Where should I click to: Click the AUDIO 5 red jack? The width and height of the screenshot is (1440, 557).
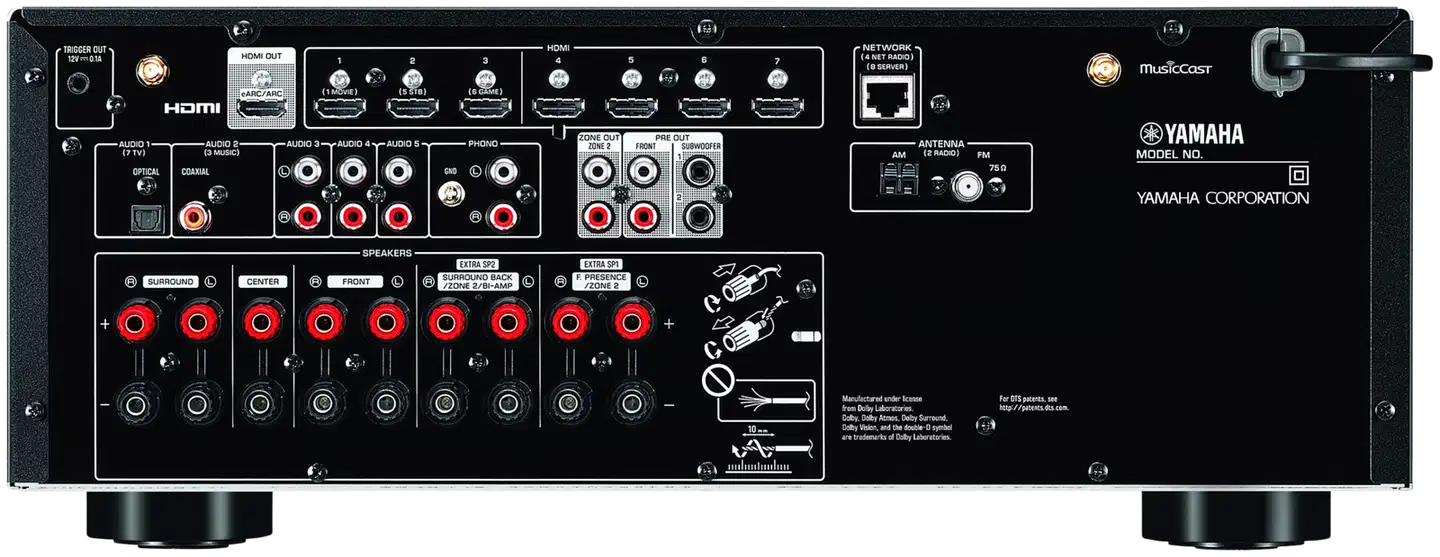coord(399,215)
